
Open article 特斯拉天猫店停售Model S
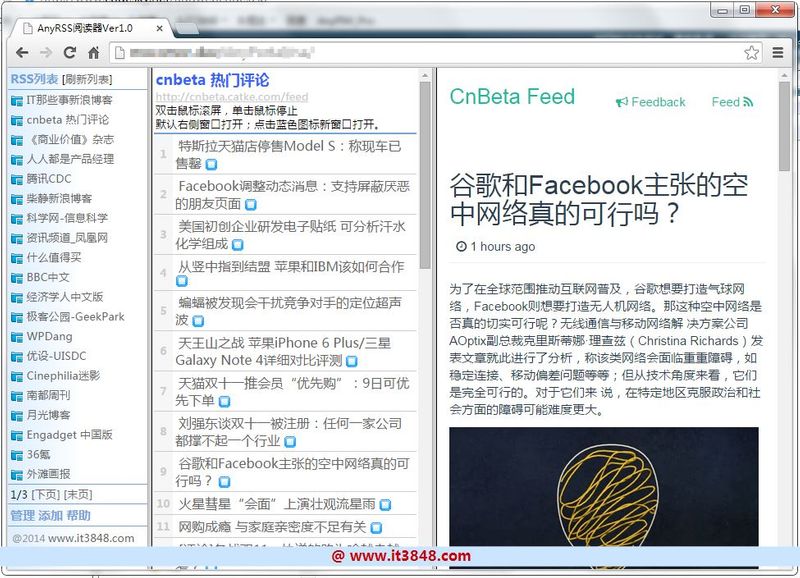tap(289, 155)
